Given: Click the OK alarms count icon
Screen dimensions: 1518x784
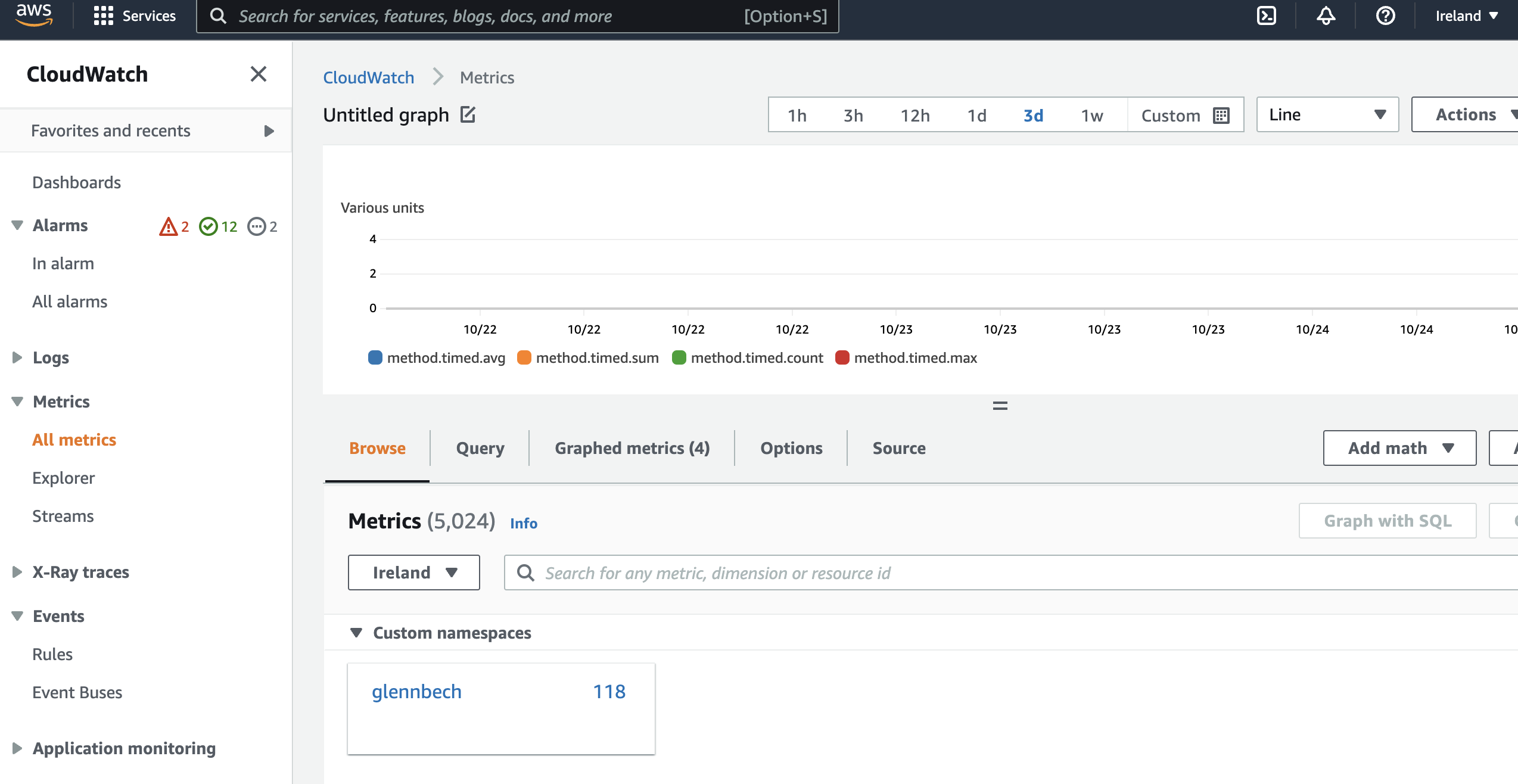Looking at the screenshot, I should (x=208, y=226).
